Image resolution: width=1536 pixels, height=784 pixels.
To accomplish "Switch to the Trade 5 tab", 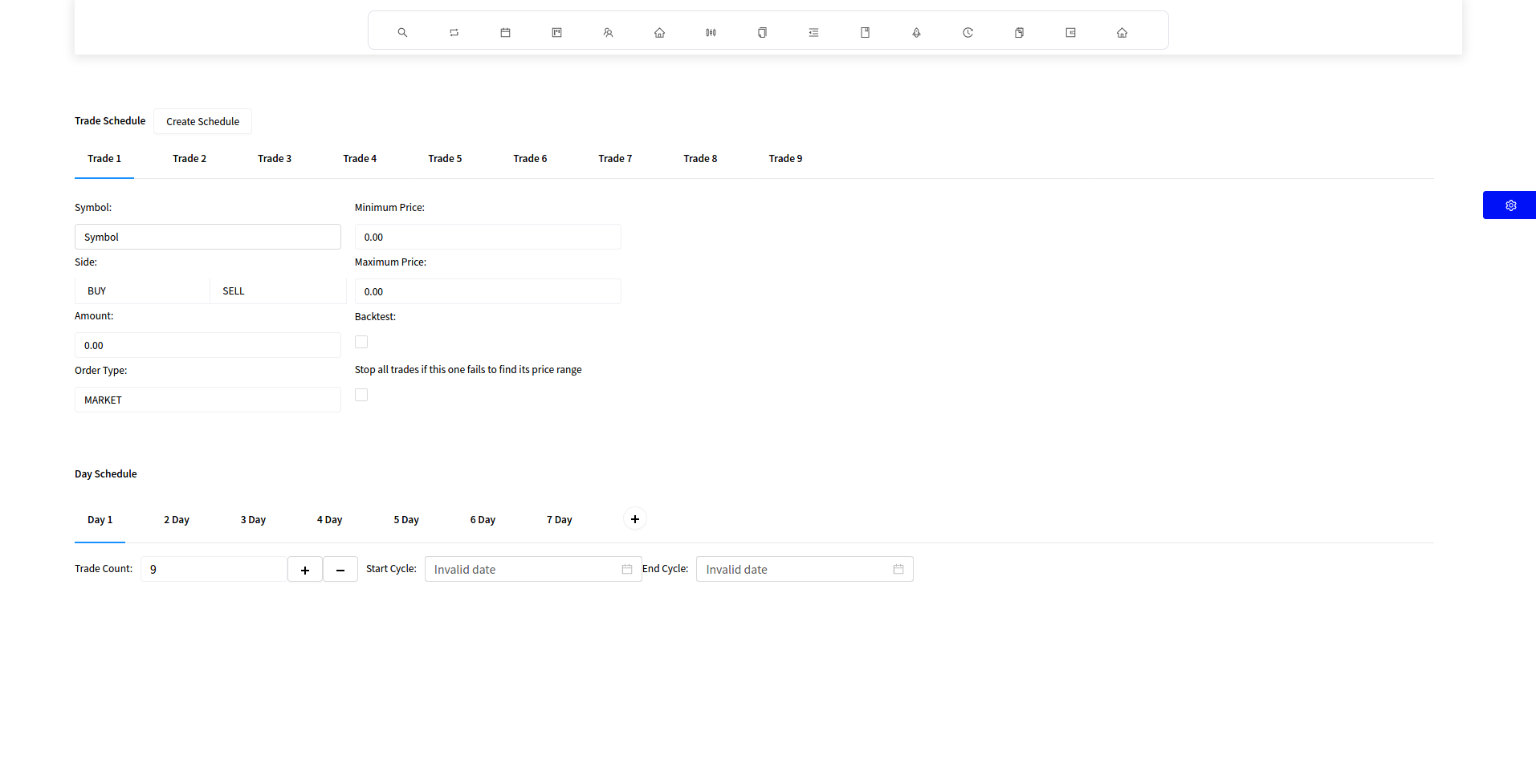I will click(x=445, y=159).
